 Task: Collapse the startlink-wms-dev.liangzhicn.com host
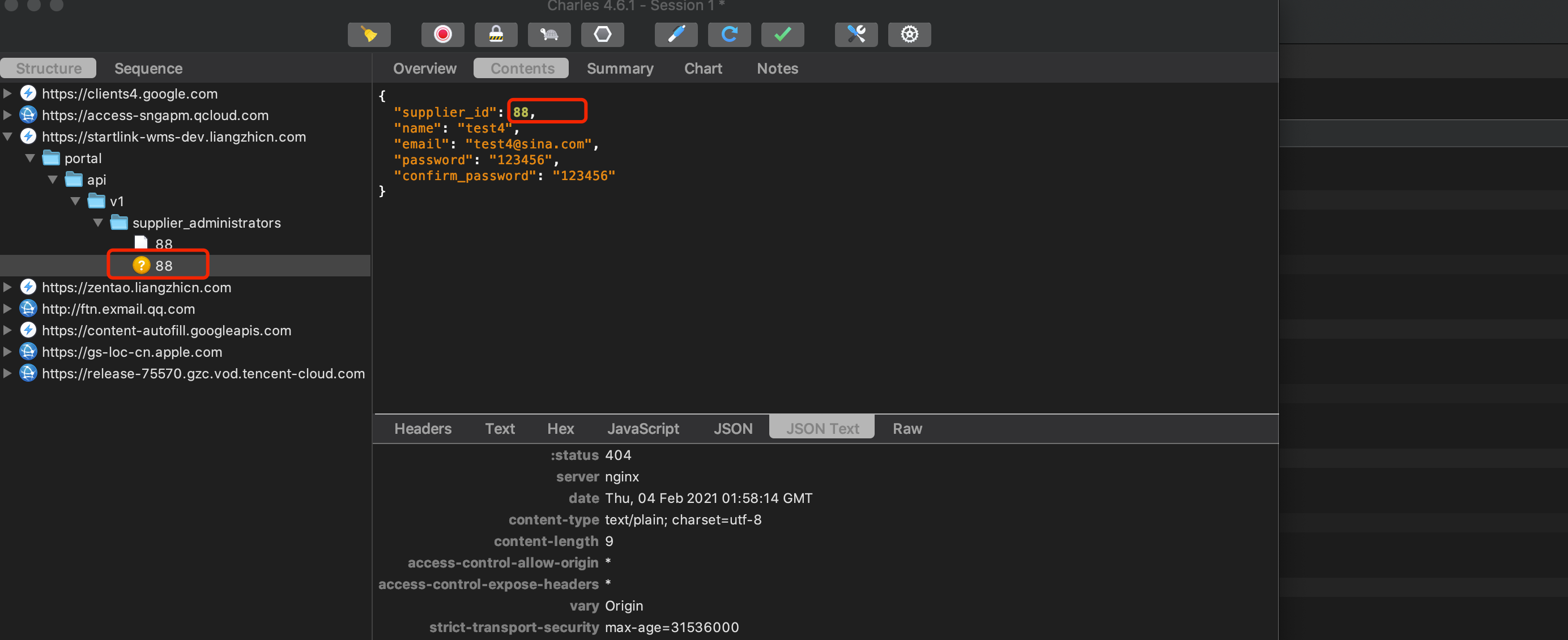tap(7, 136)
